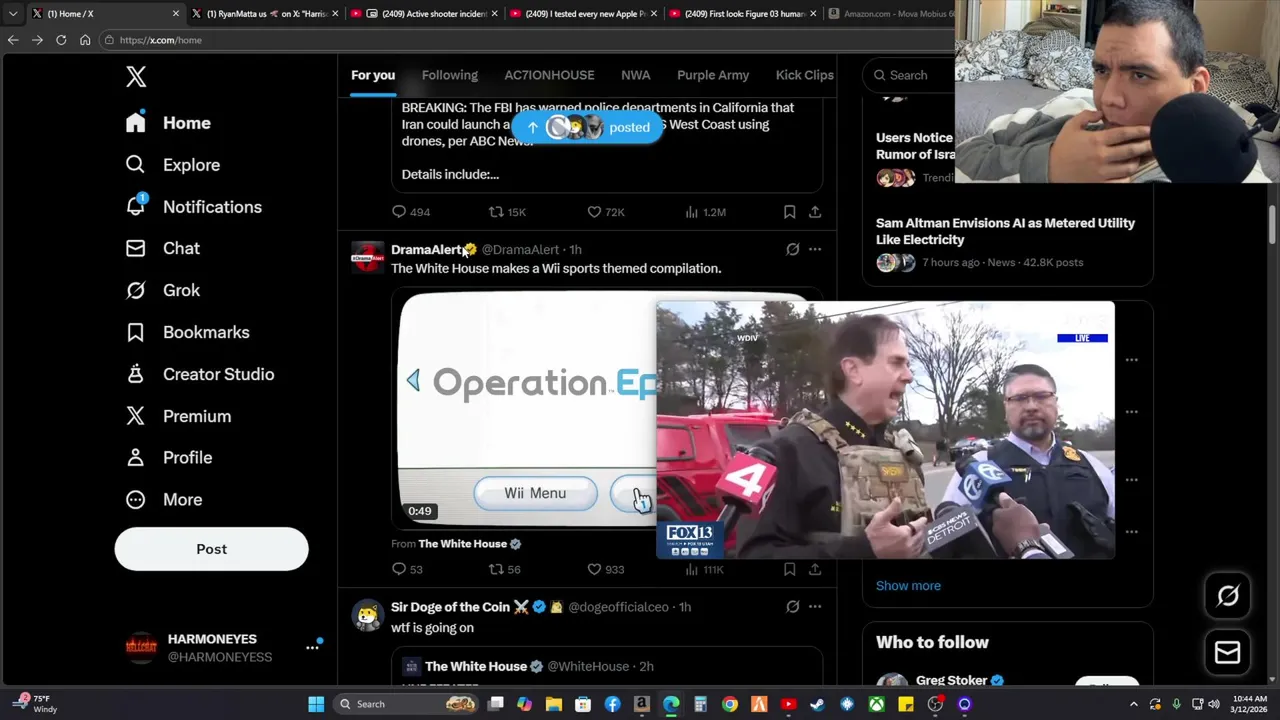The image size is (1280, 720).
Task: Play the Wii sports themed video
Action: point(526,410)
